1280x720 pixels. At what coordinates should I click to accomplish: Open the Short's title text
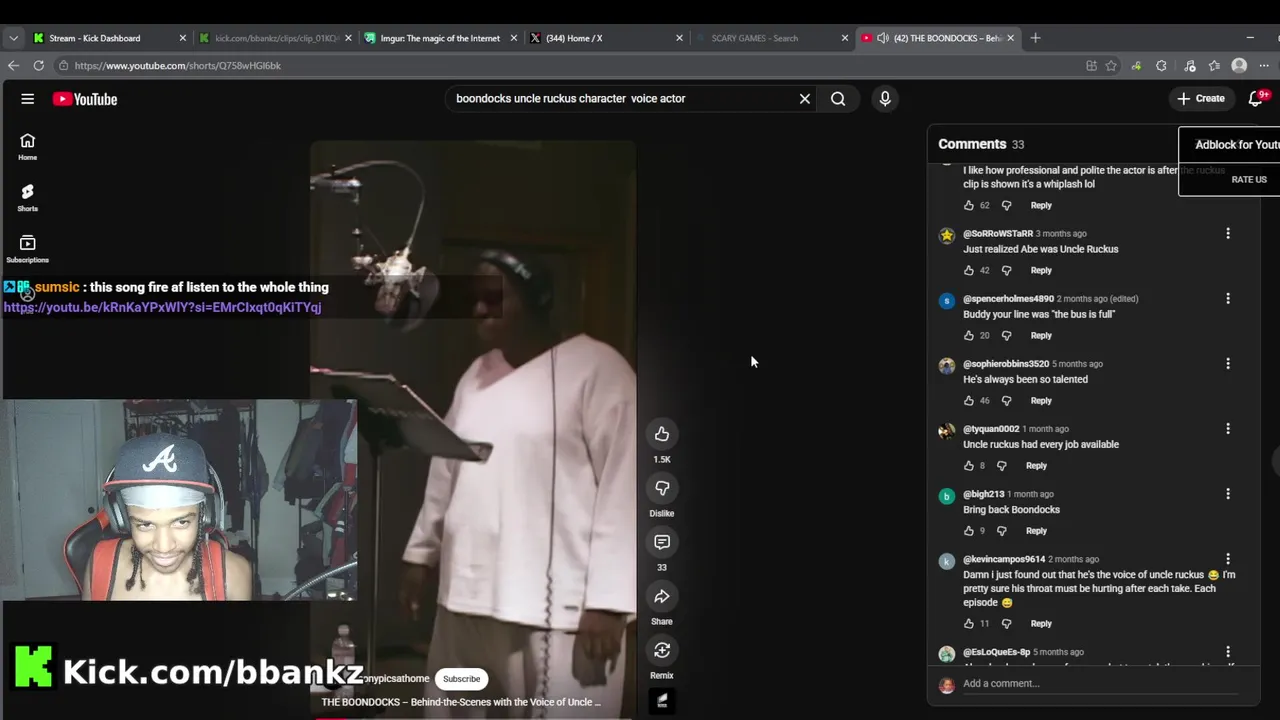pyautogui.click(x=461, y=702)
